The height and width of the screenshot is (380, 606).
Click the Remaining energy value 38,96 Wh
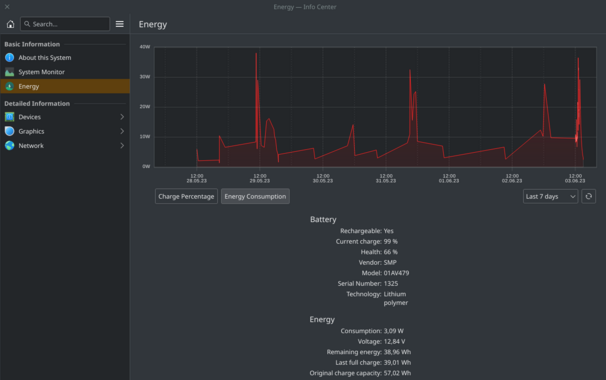pos(397,352)
